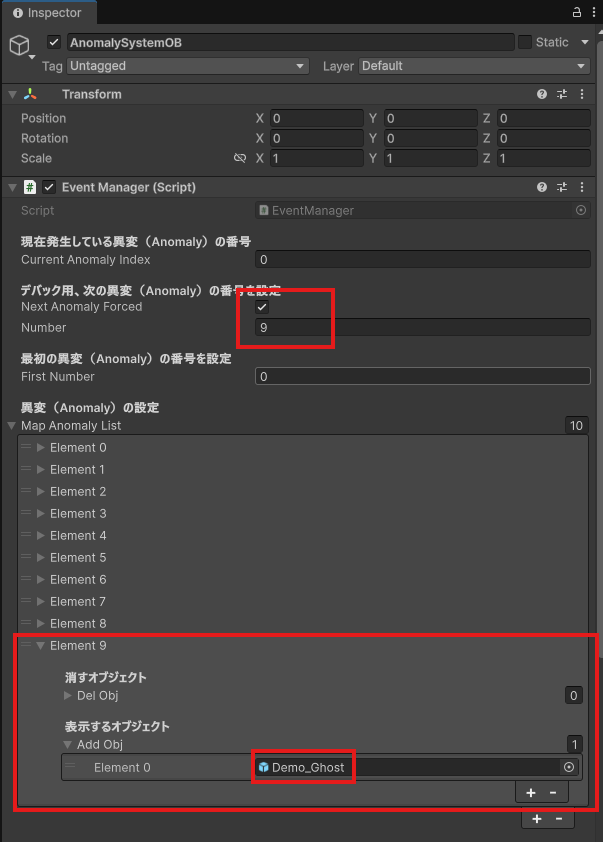Enable the Static checkbox

[525, 43]
